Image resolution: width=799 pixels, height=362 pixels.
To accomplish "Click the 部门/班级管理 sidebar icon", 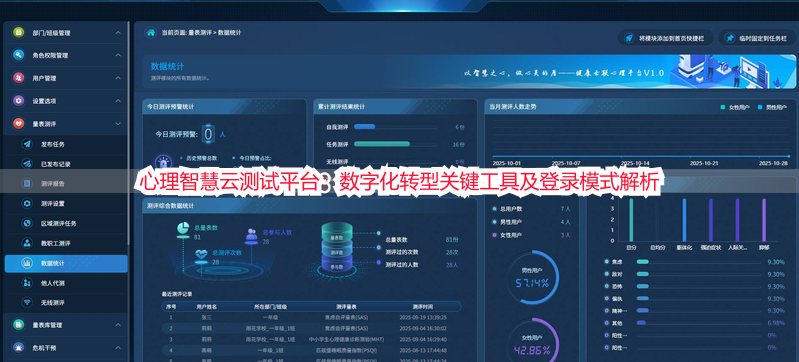I will (18, 32).
